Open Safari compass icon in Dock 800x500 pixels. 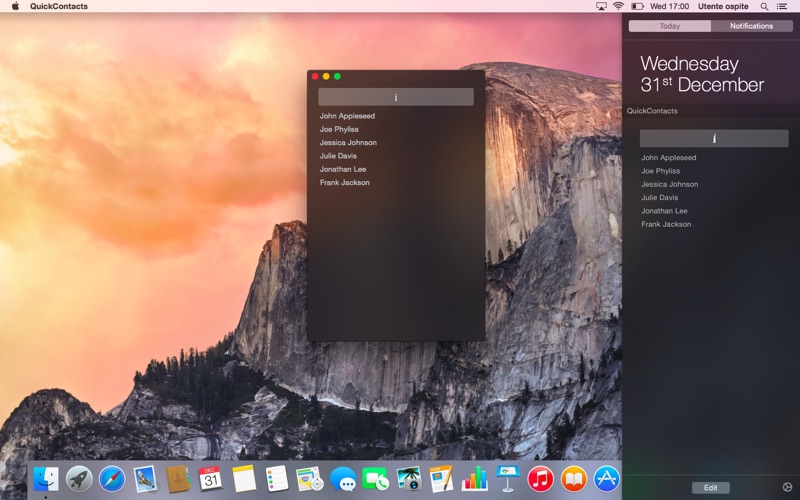[112, 479]
